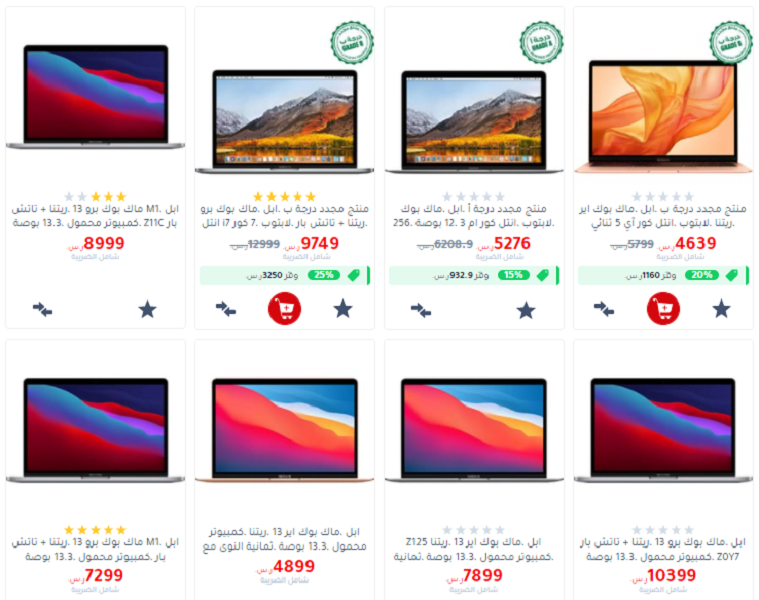
Task: Open the 7299 MacBook Pro M1 title link
Action: [95, 549]
